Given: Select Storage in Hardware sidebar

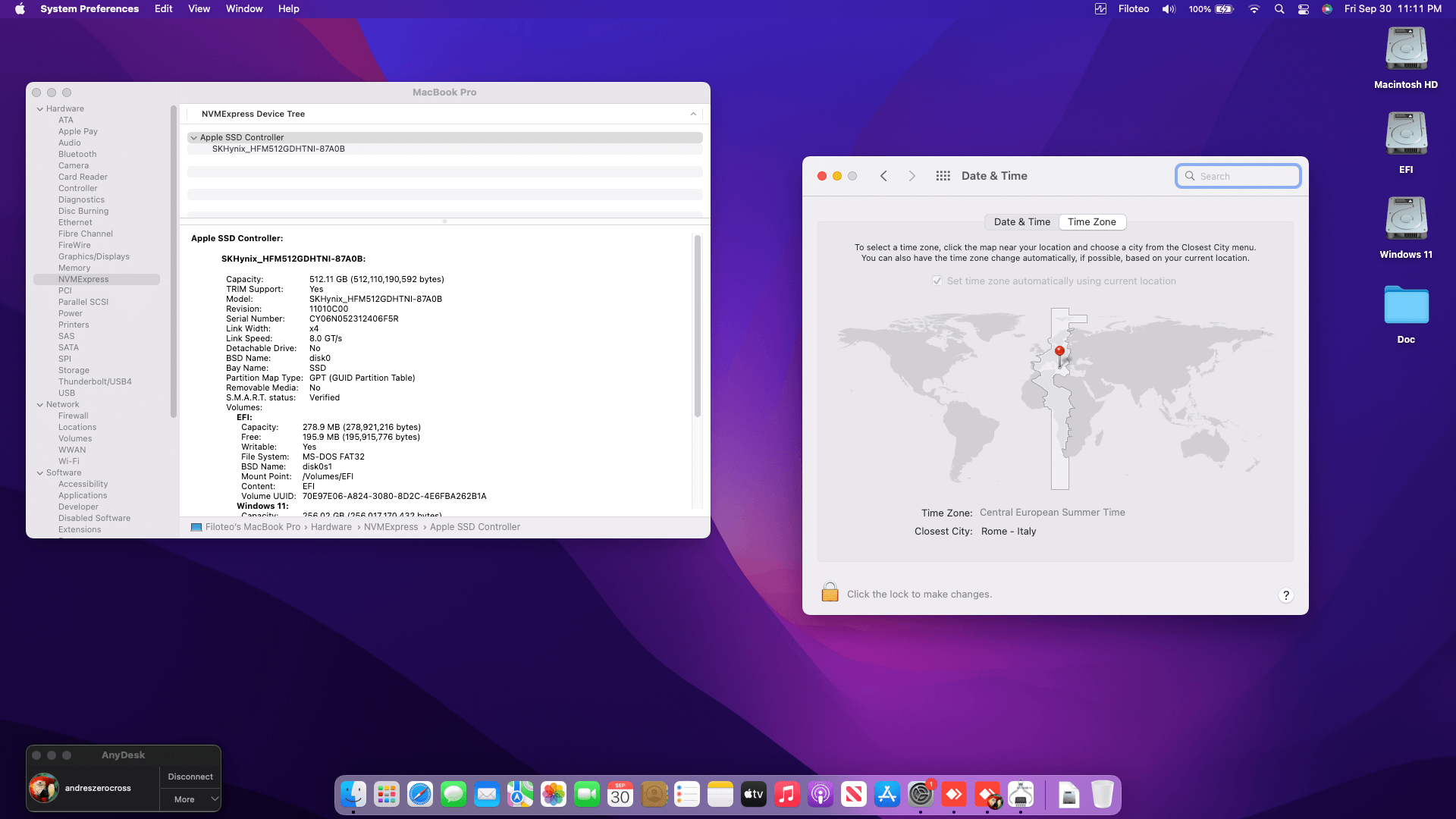Looking at the screenshot, I should [74, 371].
